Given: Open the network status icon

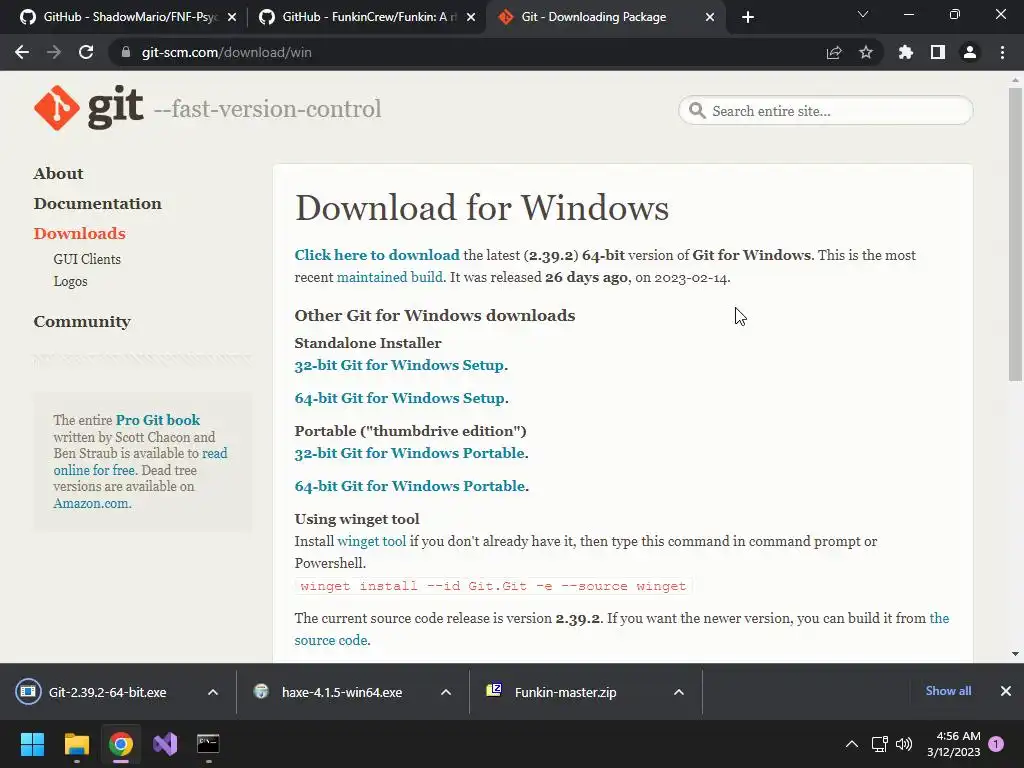Looking at the screenshot, I should click(880, 744).
